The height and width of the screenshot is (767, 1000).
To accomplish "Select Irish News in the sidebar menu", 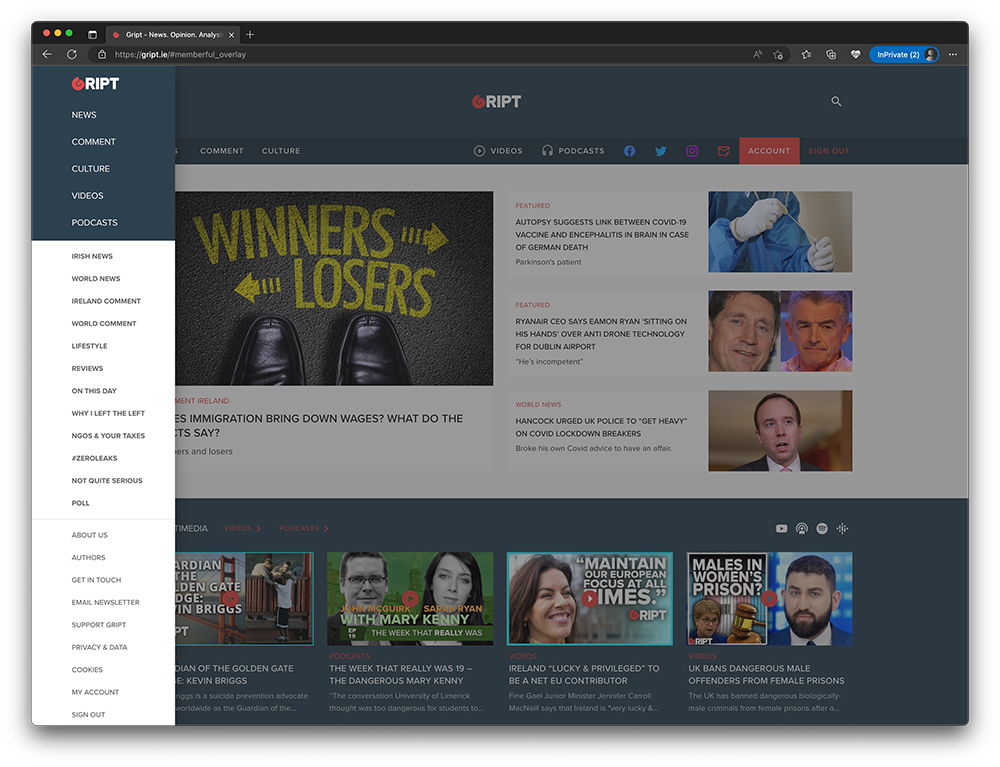I will tap(92, 256).
